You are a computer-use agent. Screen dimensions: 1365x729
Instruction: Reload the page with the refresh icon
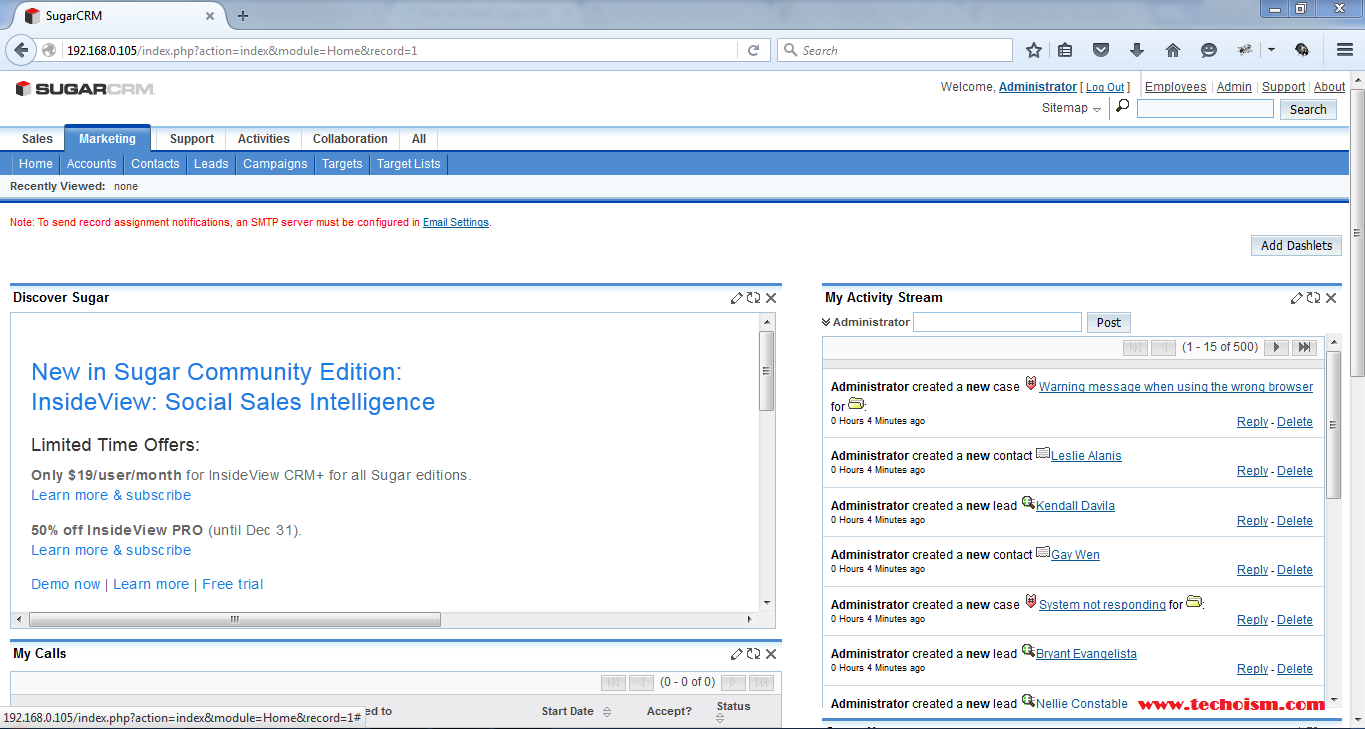[754, 50]
